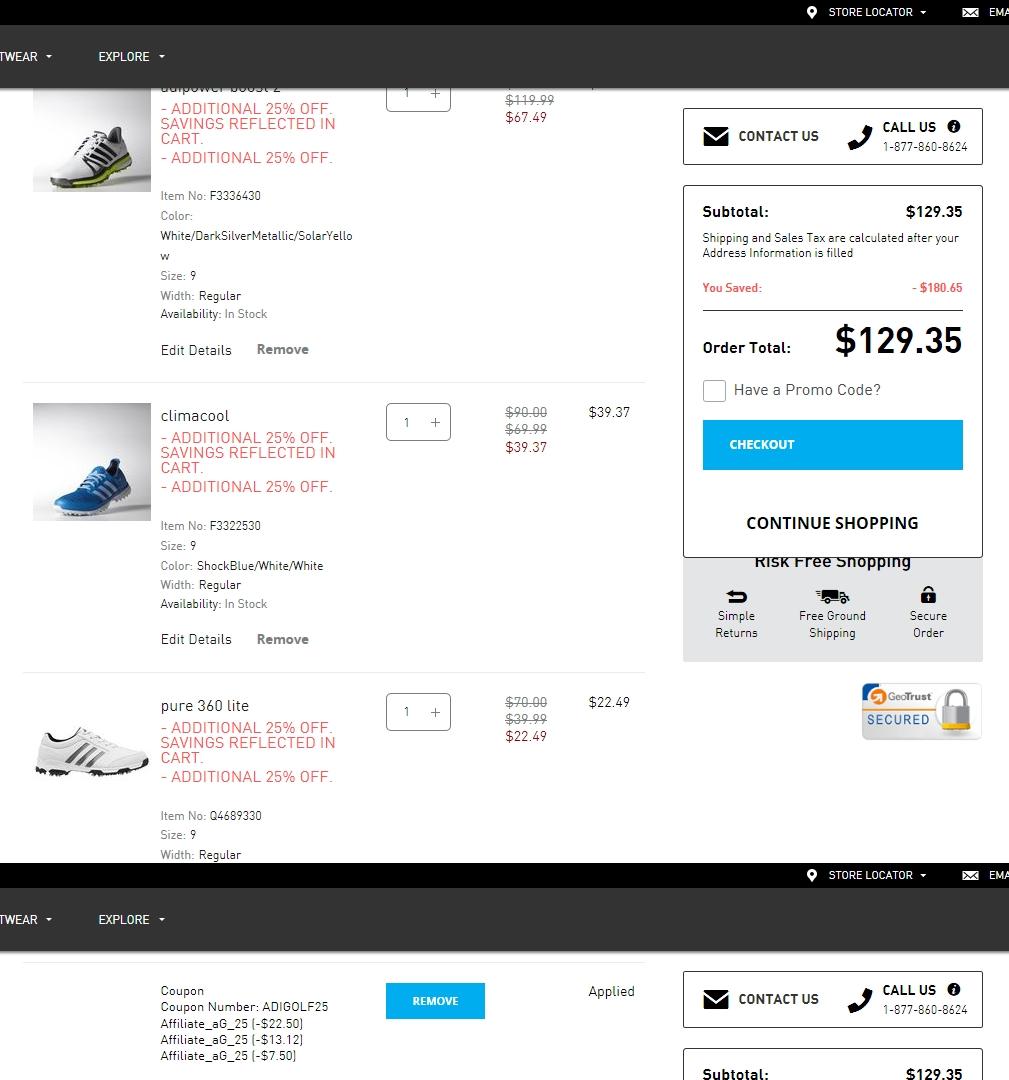This screenshot has width=1009, height=1080.
Task: Select Continue Shopping
Action: [832, 523]
